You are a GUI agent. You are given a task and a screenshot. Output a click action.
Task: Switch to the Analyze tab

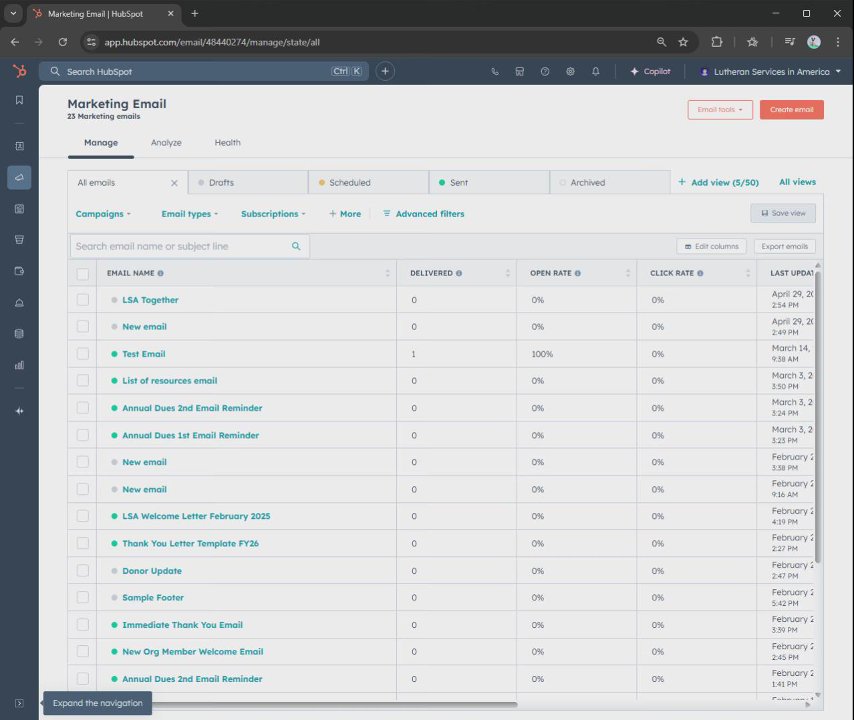pos(166,143)
